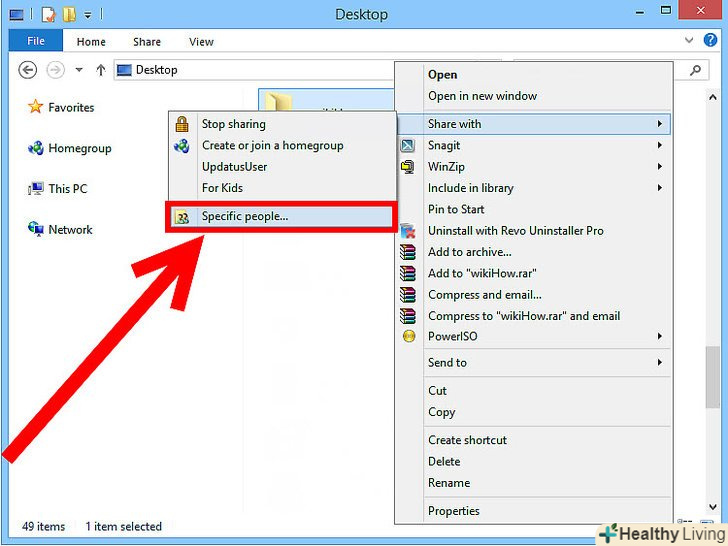Screen dimensions: 728x546
Task: Click the Specific people users icon
Action: (x=182, y=217)
